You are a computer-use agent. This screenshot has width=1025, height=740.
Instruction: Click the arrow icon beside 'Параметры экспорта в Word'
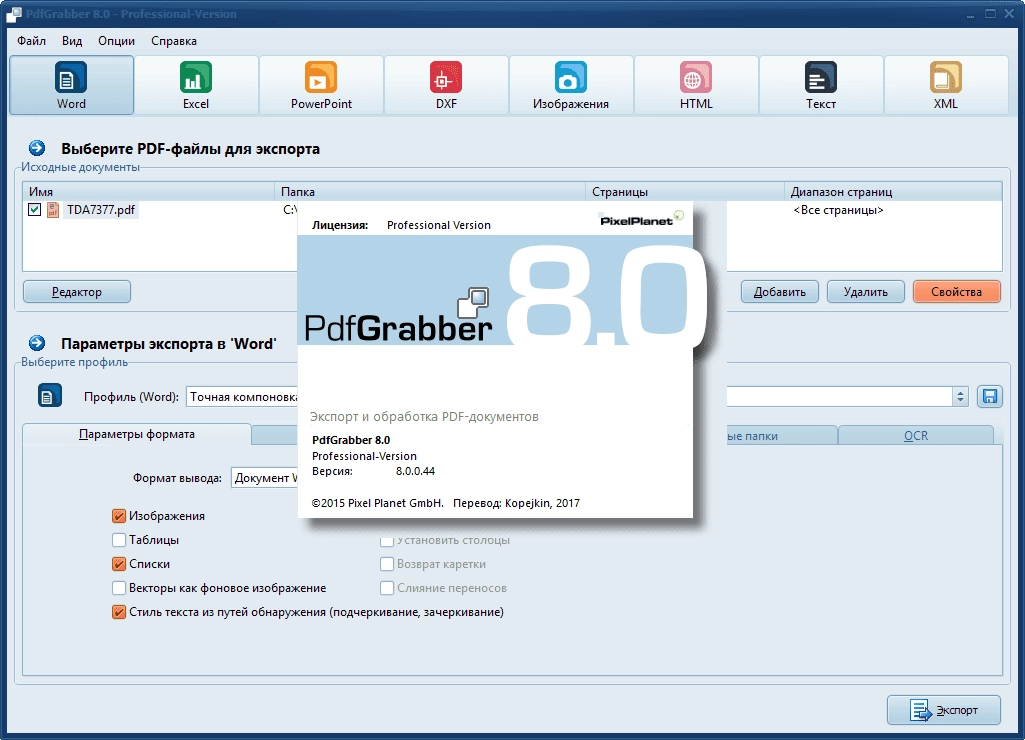point(37,343)
